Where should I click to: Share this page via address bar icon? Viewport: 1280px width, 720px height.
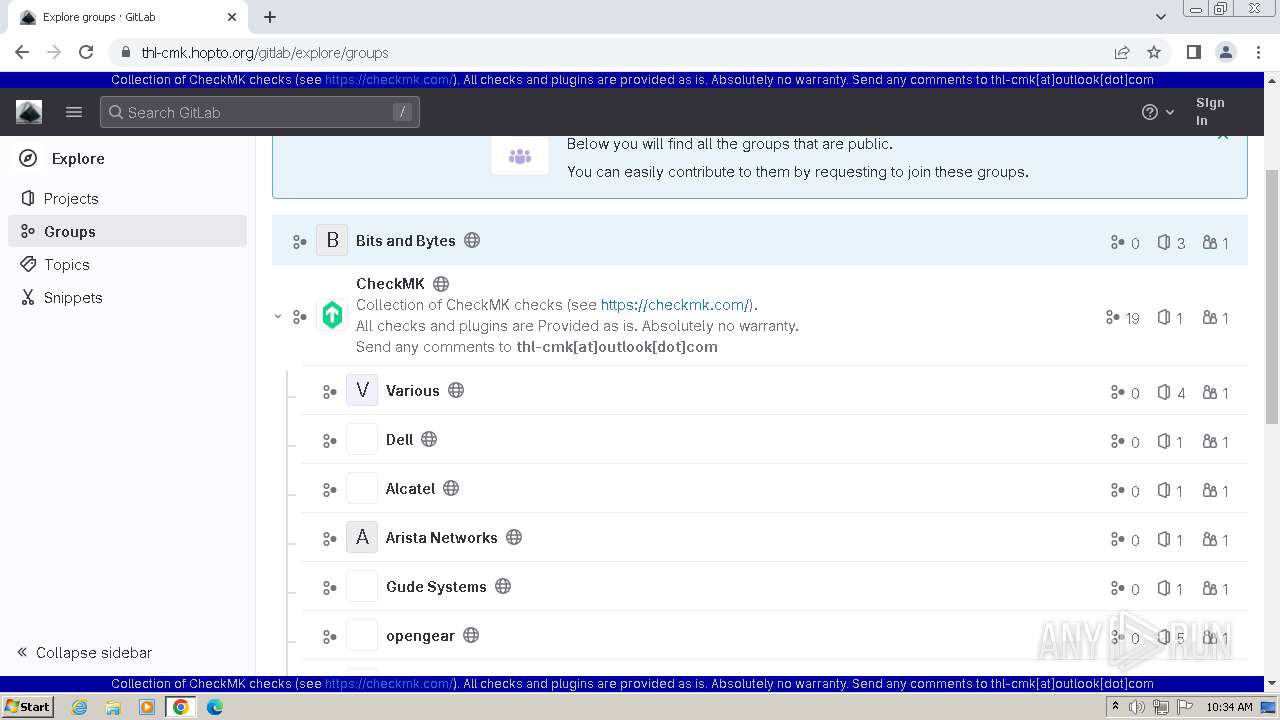[1122, 52]
